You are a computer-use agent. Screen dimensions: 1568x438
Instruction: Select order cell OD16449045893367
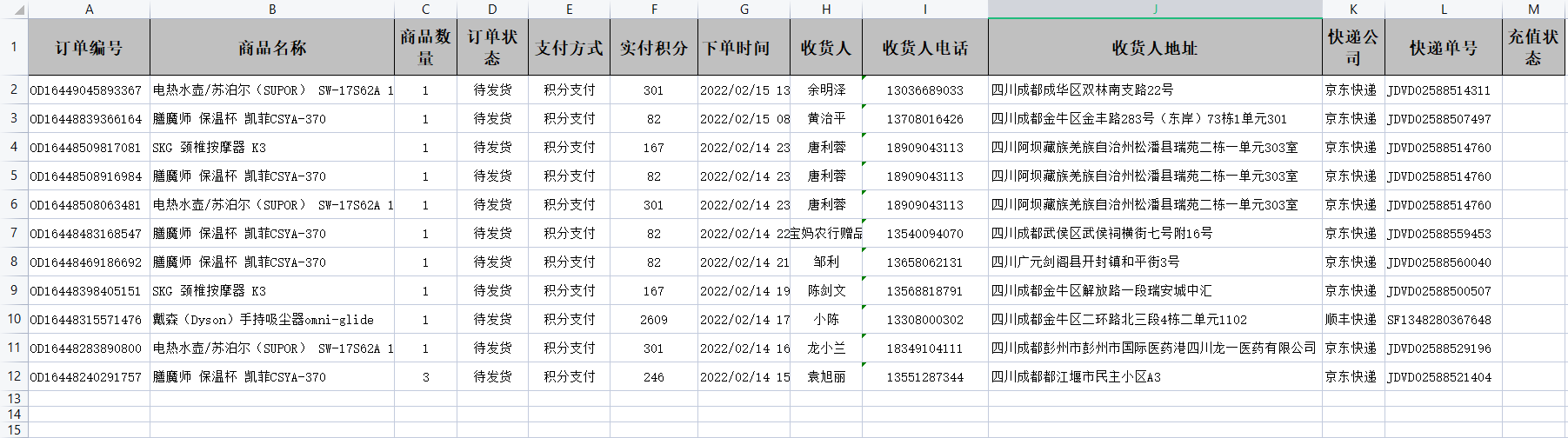click(x=89, y=90)
